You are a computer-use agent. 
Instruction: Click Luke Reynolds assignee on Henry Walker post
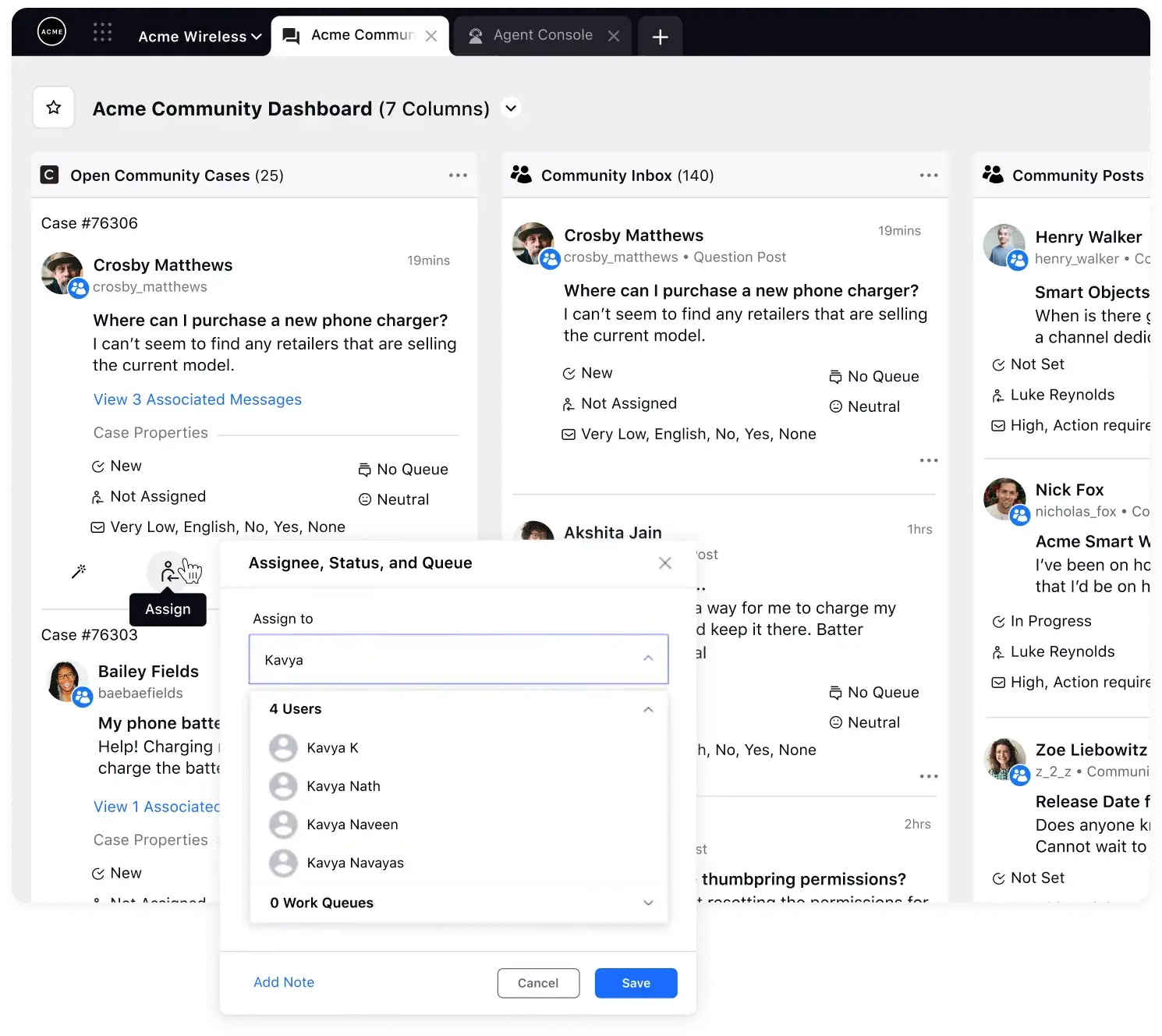[x=1054, y=395]
